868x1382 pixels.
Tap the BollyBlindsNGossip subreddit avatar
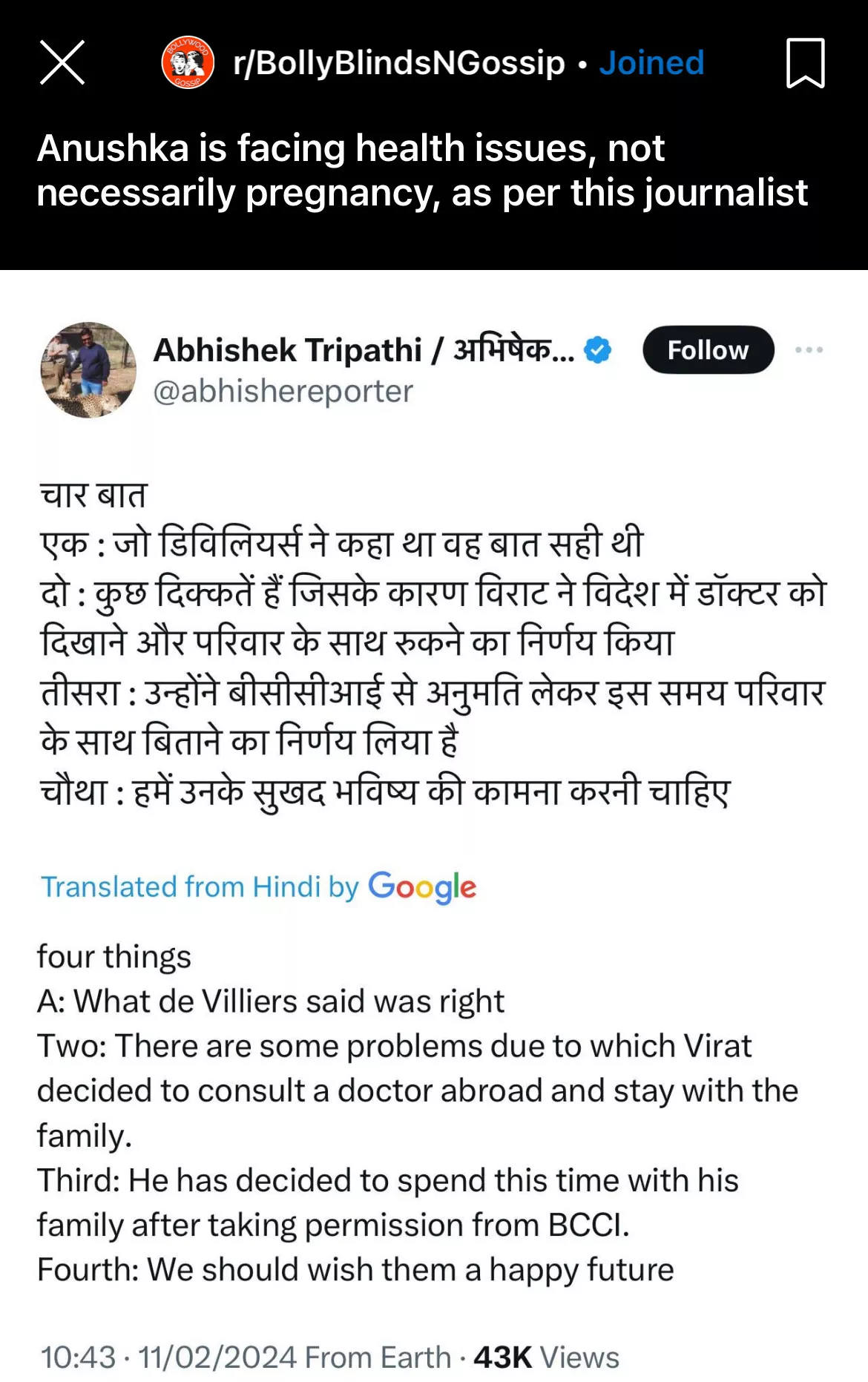pos(188,62)
